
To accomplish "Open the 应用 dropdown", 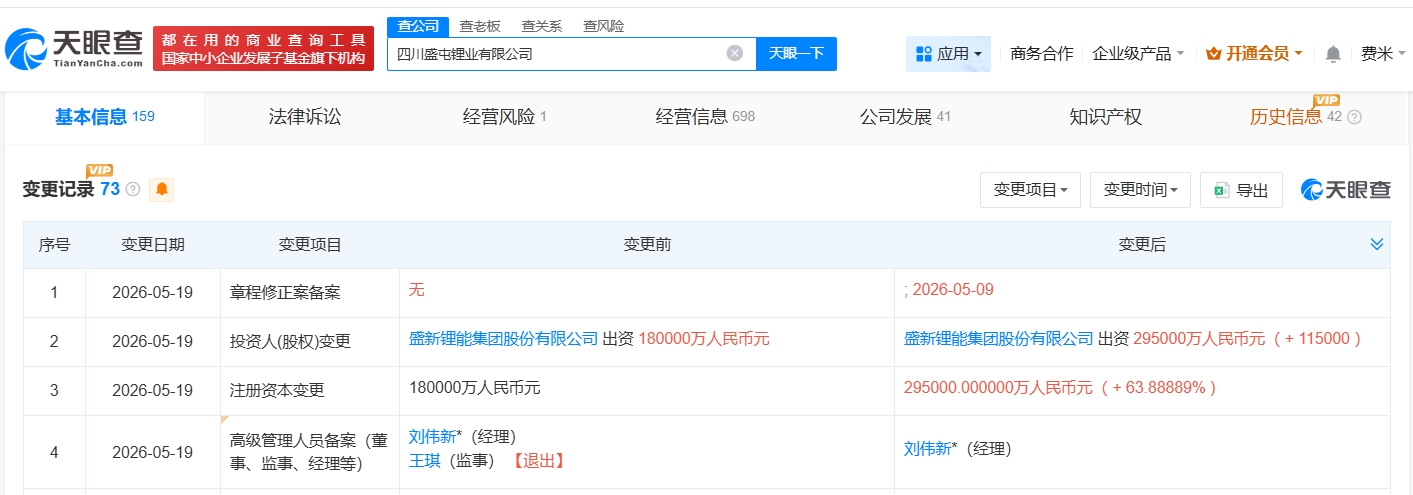I will (948, 54).
